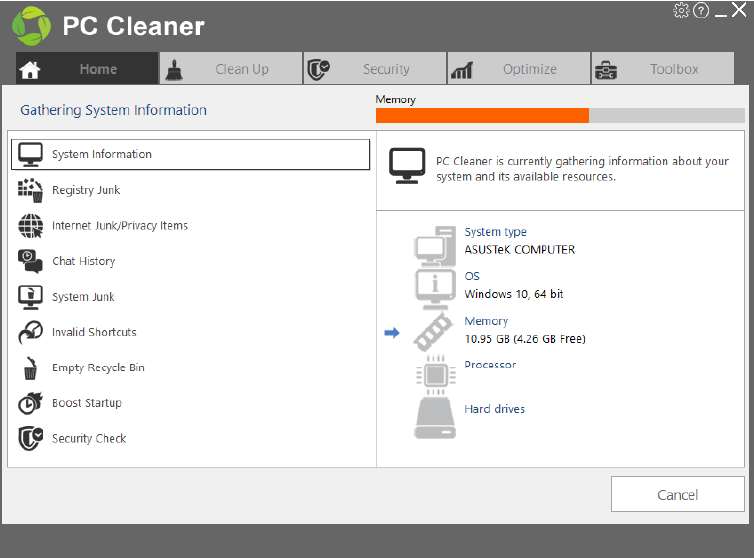Open the Home tab
Image resolution: width=754 pixels, height=558 pixels.
(x=87, y=68)
